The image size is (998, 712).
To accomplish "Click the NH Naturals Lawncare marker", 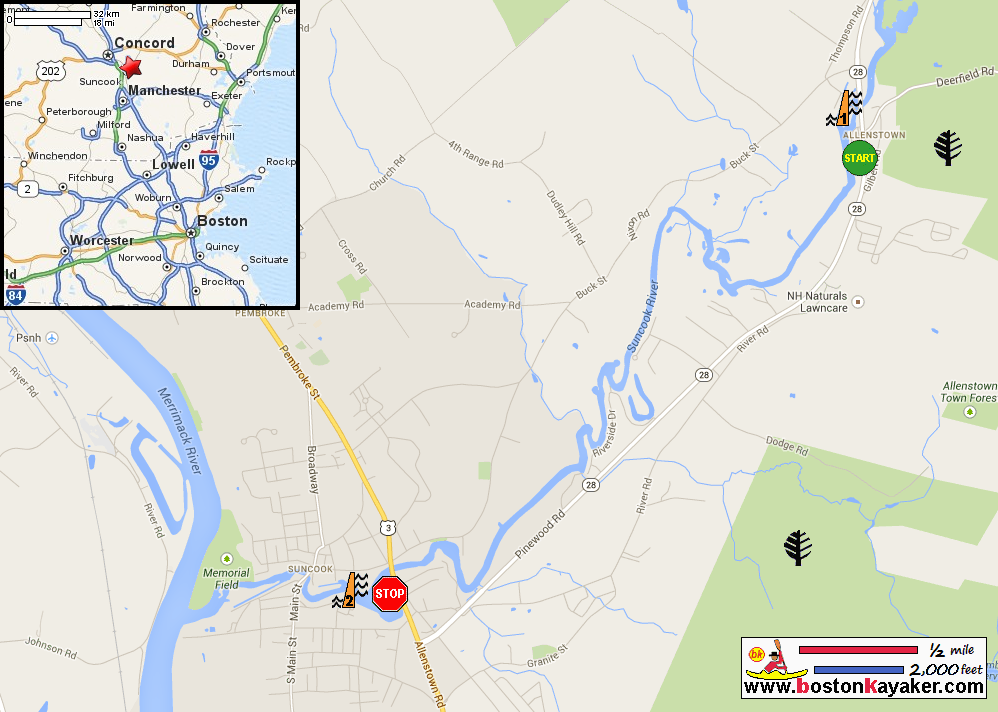I will [x=858, y=302].
